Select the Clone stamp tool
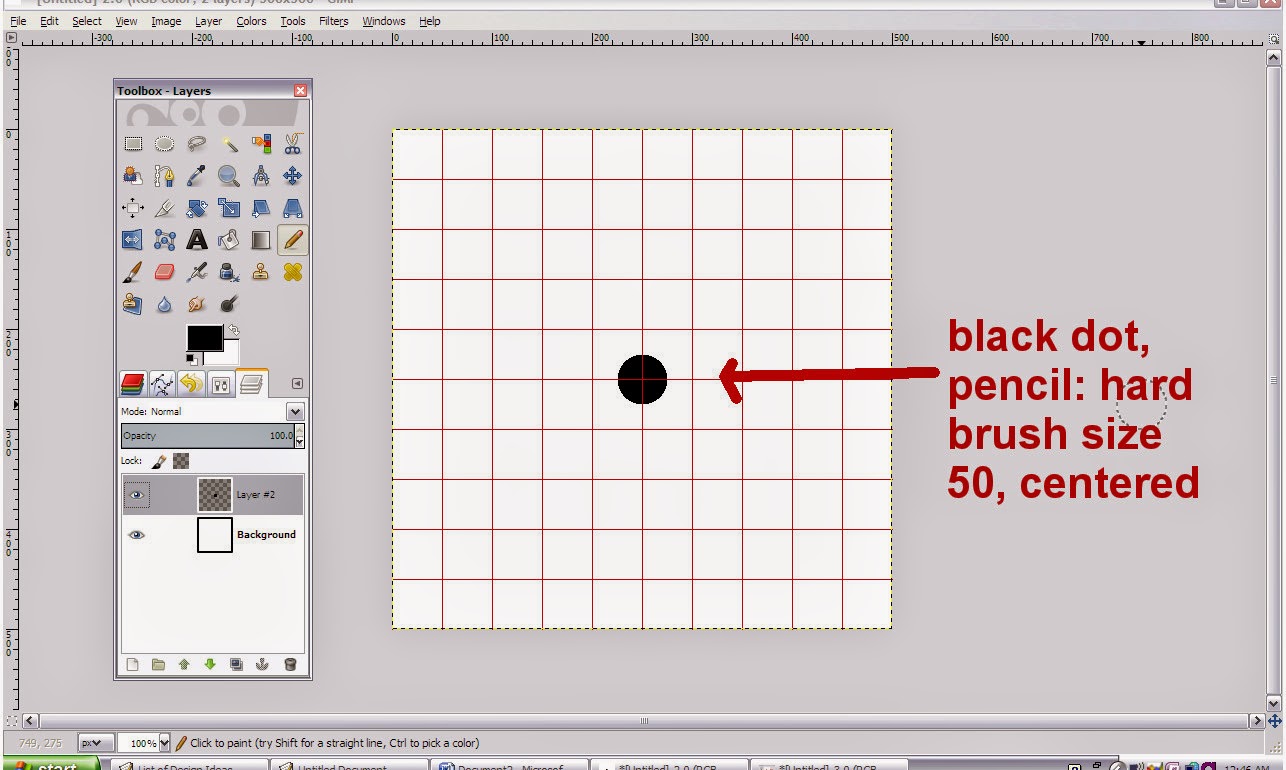The height and width of the screenshot is (770, 1286). 261,272
